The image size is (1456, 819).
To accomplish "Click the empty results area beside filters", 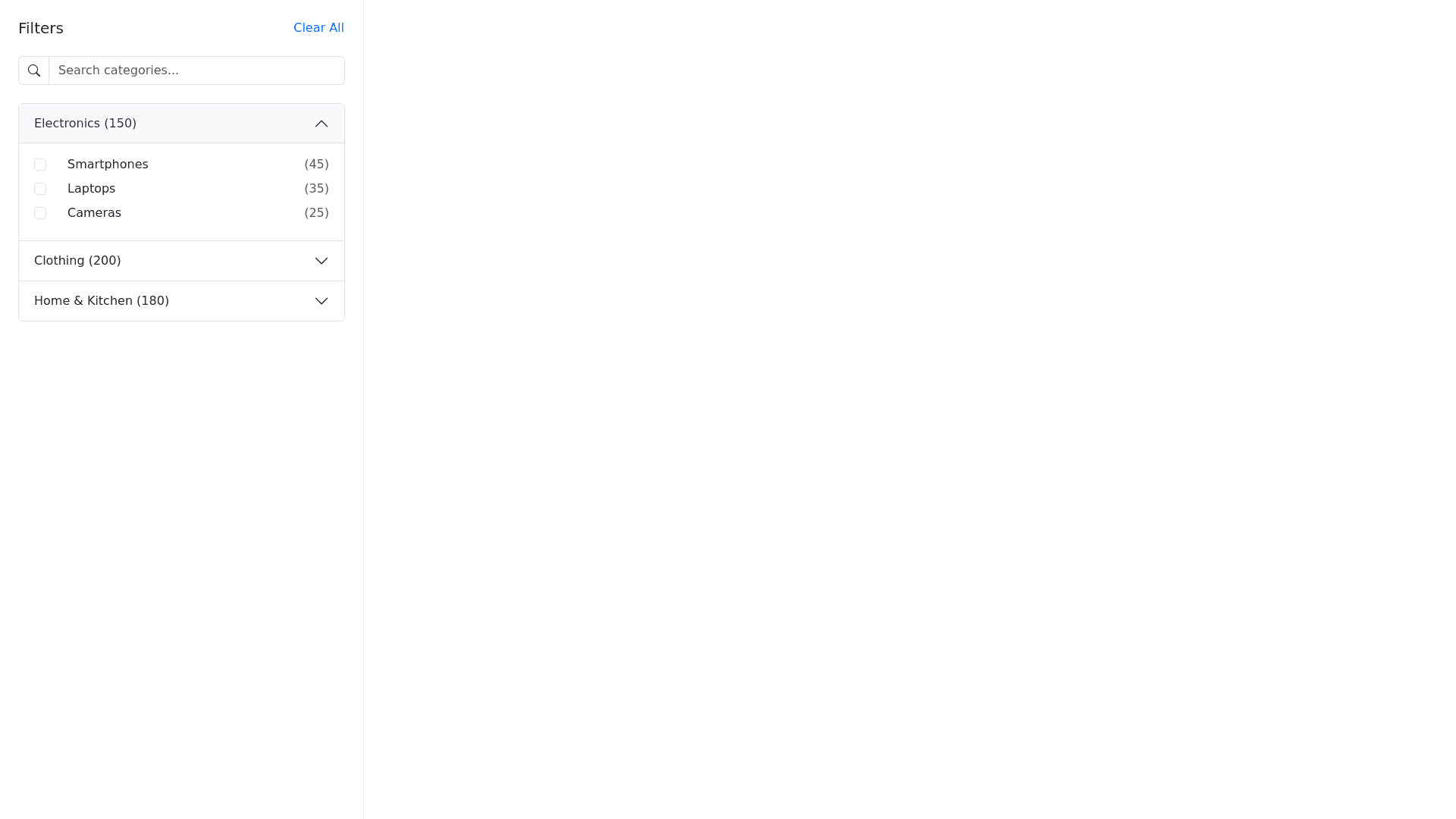I will 908,409.
